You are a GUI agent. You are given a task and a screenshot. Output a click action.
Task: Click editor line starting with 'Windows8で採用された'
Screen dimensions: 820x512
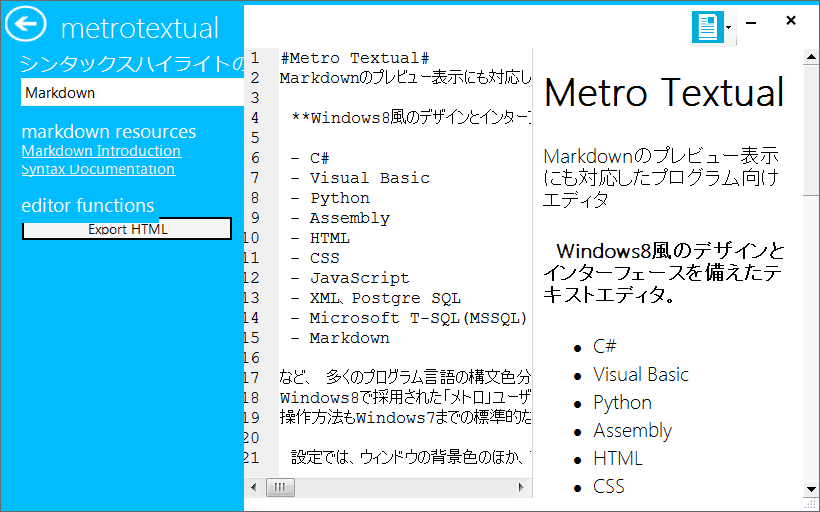point(406,397)
